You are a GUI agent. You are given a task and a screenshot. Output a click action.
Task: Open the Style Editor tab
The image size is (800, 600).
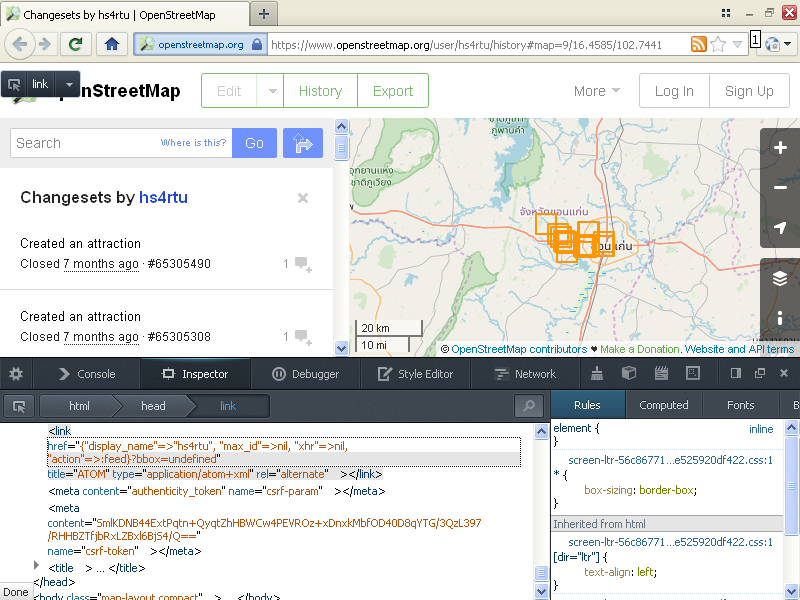[415, 374]
